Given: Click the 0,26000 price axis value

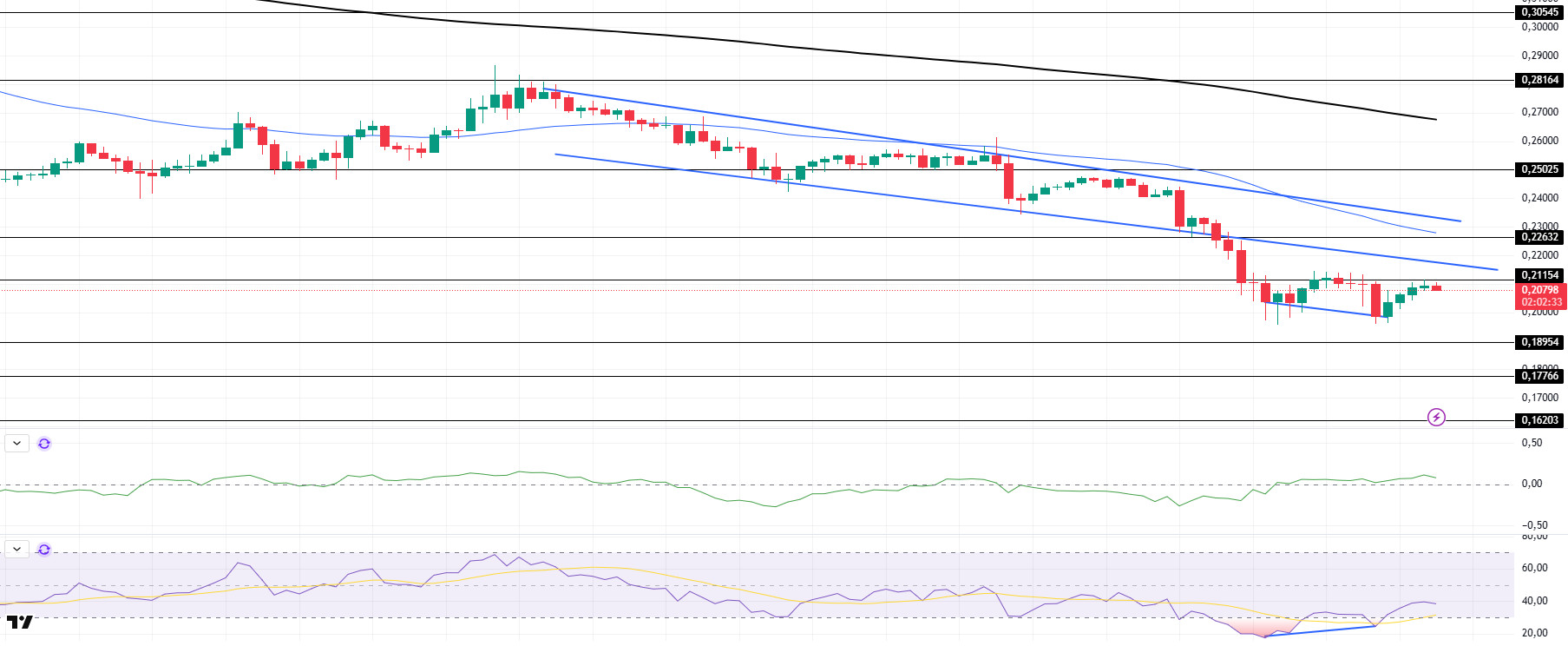Looking at the screenshot, I should [1540, 141].
